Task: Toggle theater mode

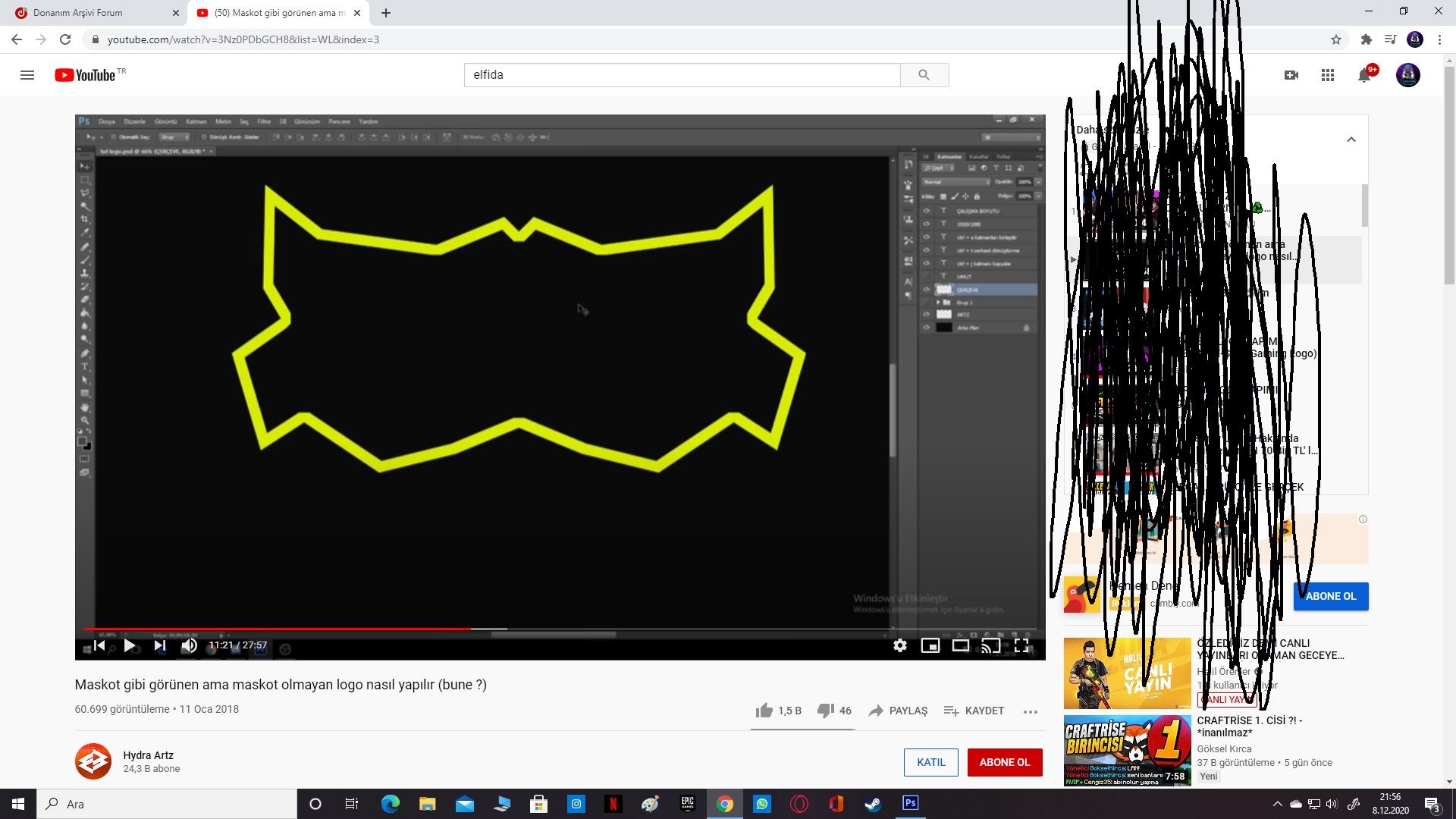Action: pos(961,645)
